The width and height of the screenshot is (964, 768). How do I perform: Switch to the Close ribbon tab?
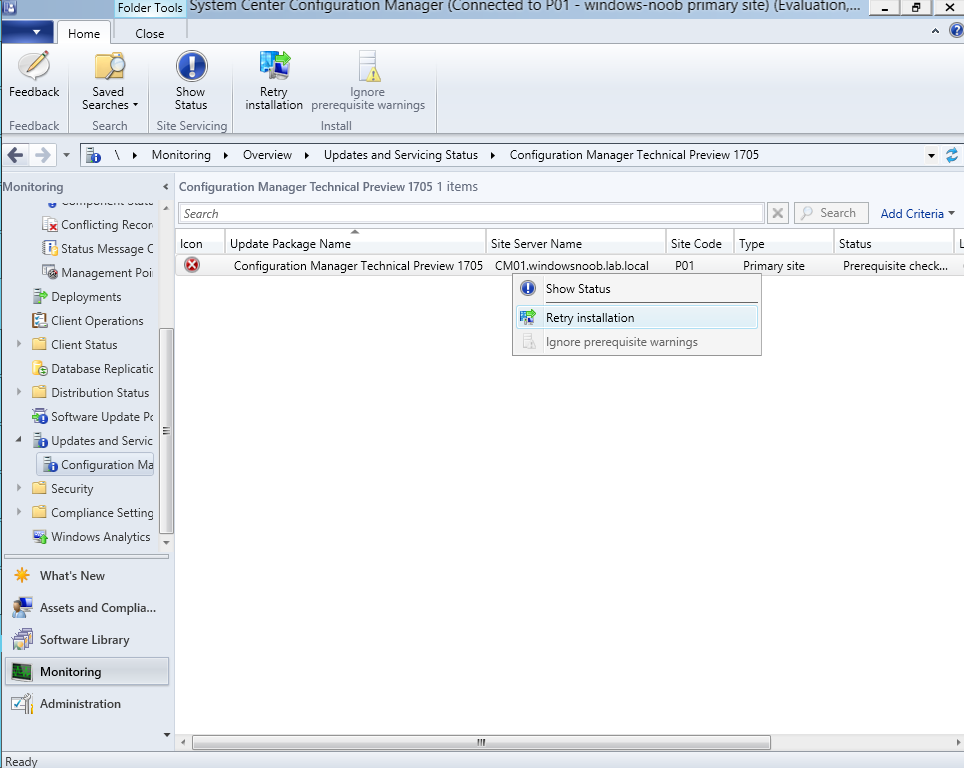point(149,34)
